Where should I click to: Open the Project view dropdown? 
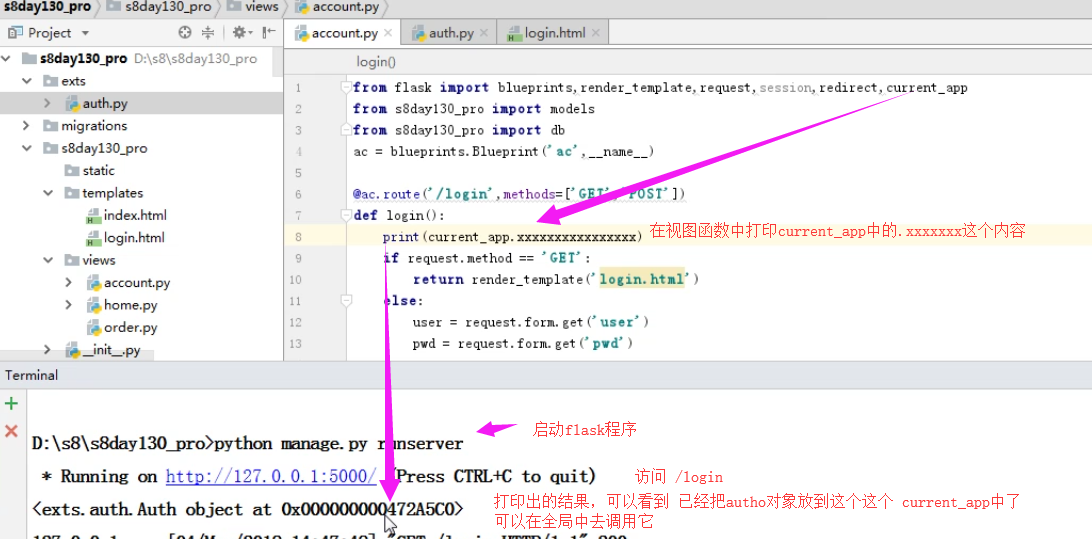(x=85, y=33)
